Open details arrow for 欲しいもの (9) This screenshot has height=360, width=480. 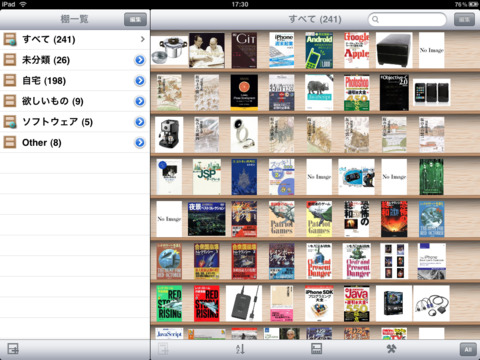pyautogui.click(x=140, y=101)
